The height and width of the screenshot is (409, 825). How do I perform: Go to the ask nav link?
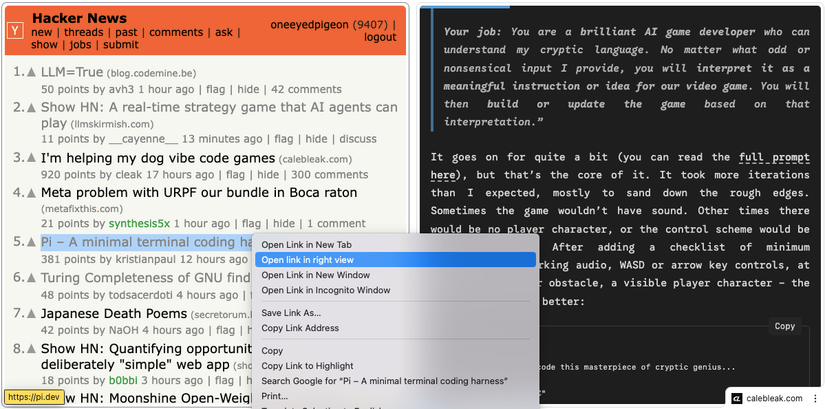224,32
